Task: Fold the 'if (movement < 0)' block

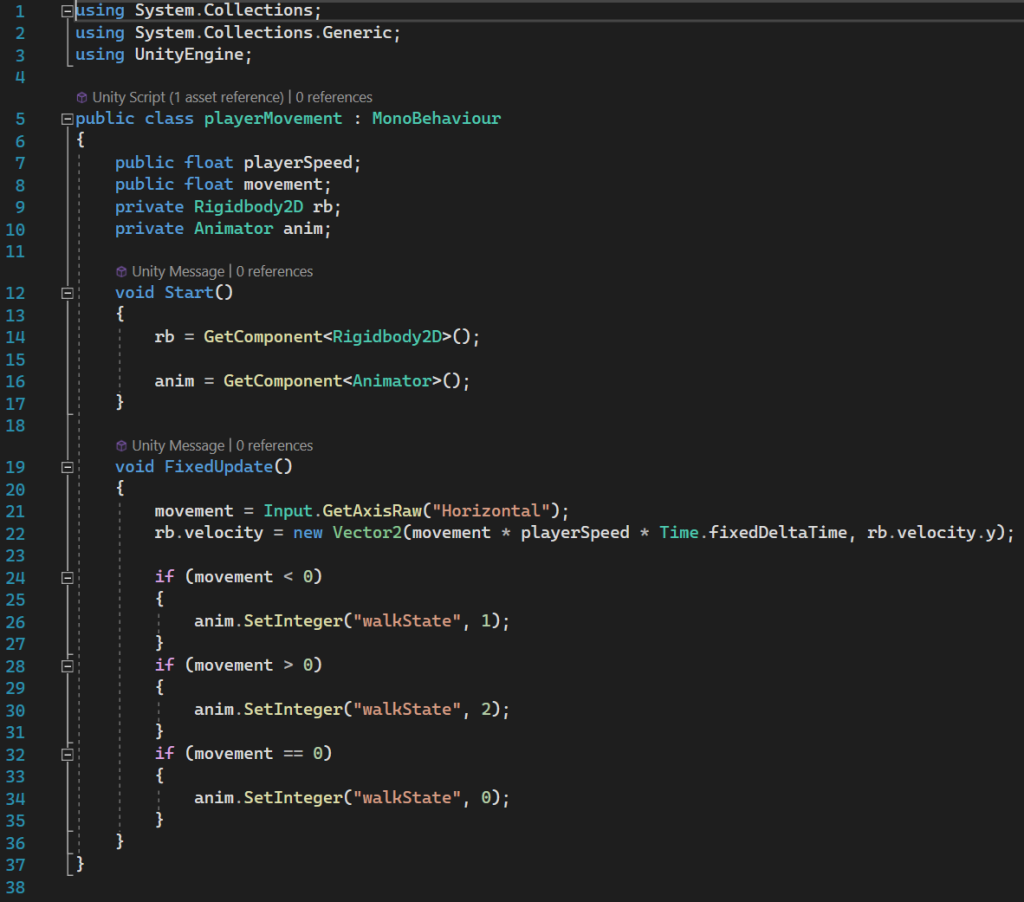Action: pyautogui.click(x=67, y=577)
